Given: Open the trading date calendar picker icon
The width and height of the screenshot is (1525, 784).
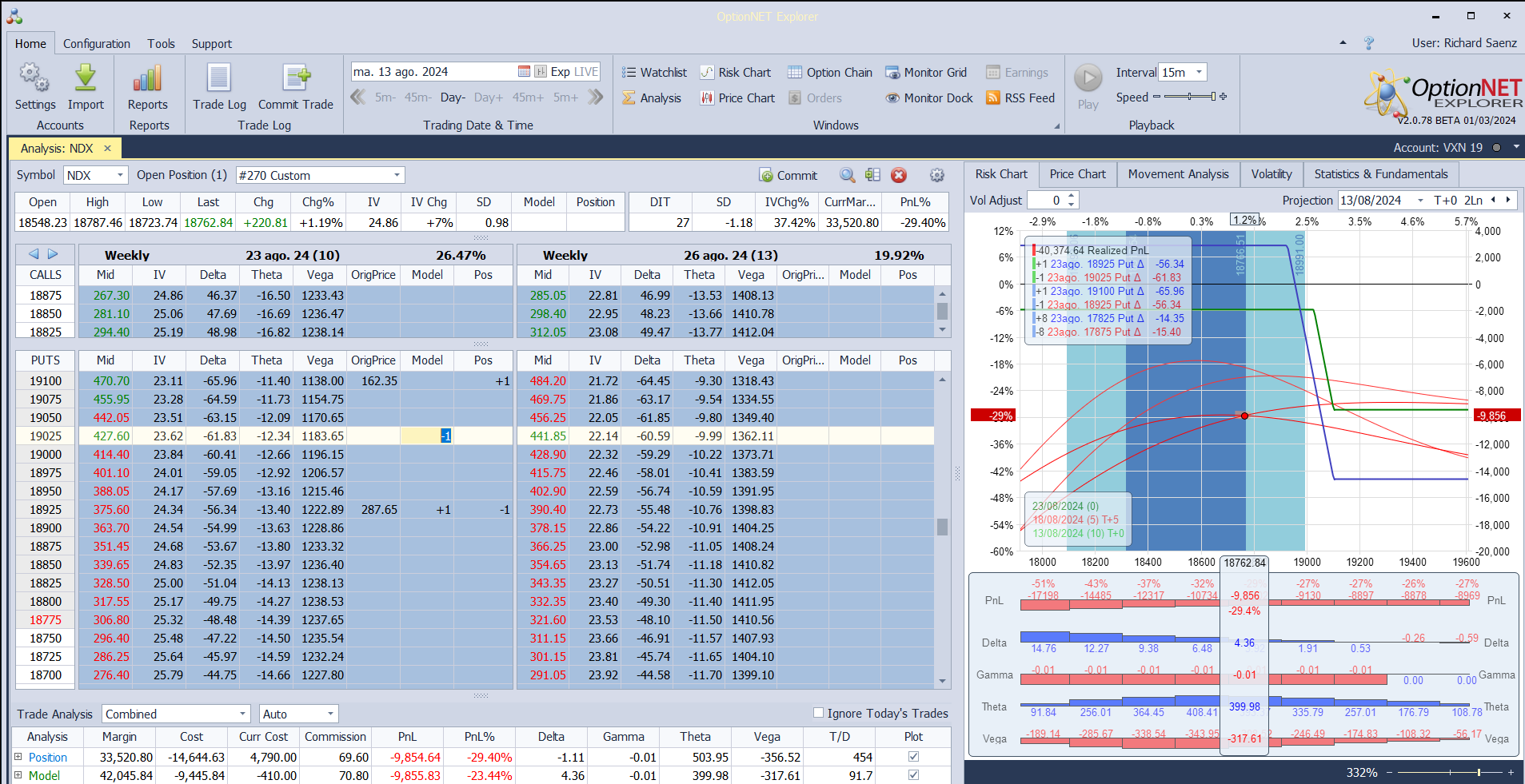Looking at the screenshot, I should pos(524,72).
